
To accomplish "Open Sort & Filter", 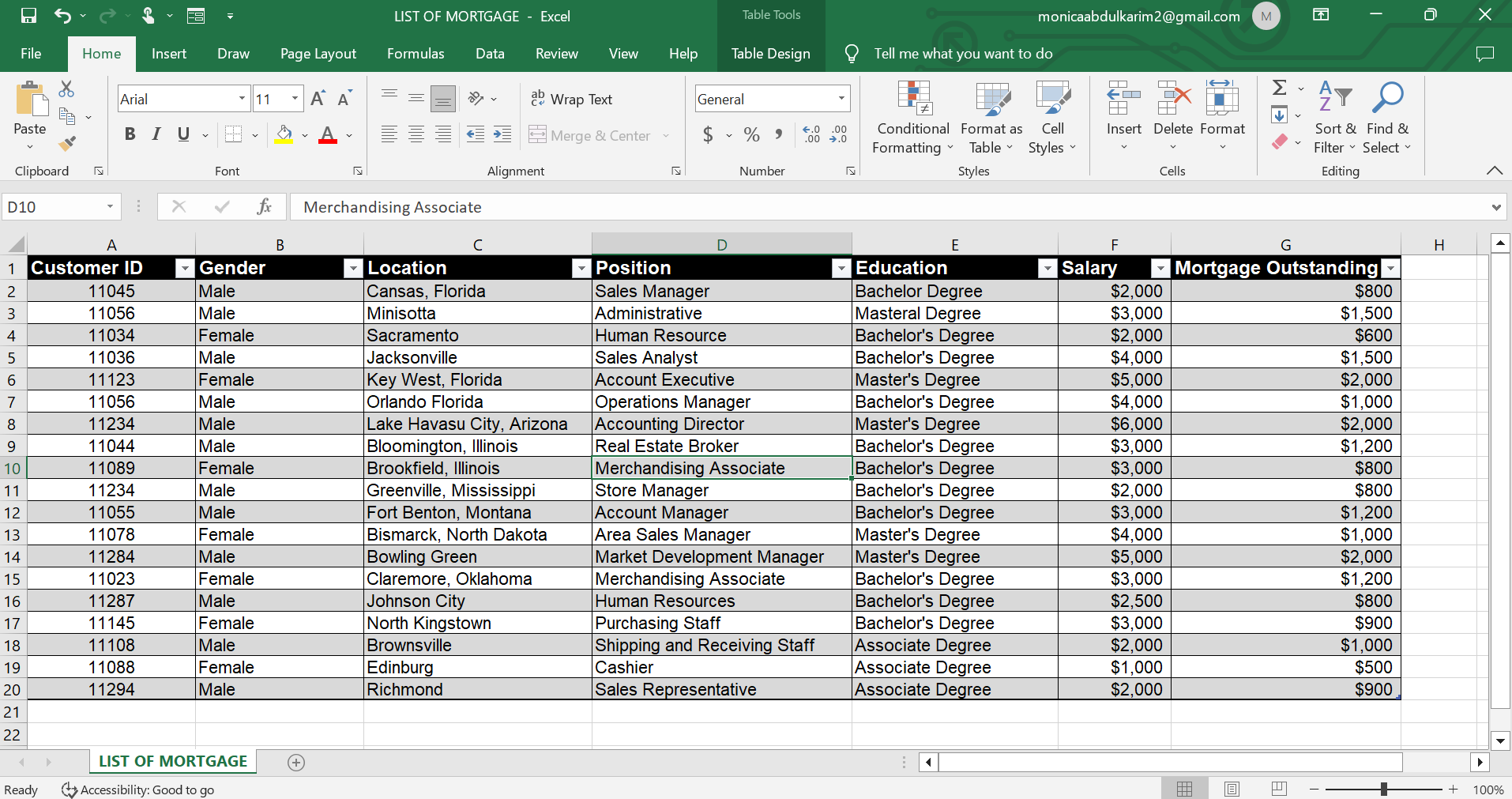I will pyautogui.click(x=1335, y=118).
